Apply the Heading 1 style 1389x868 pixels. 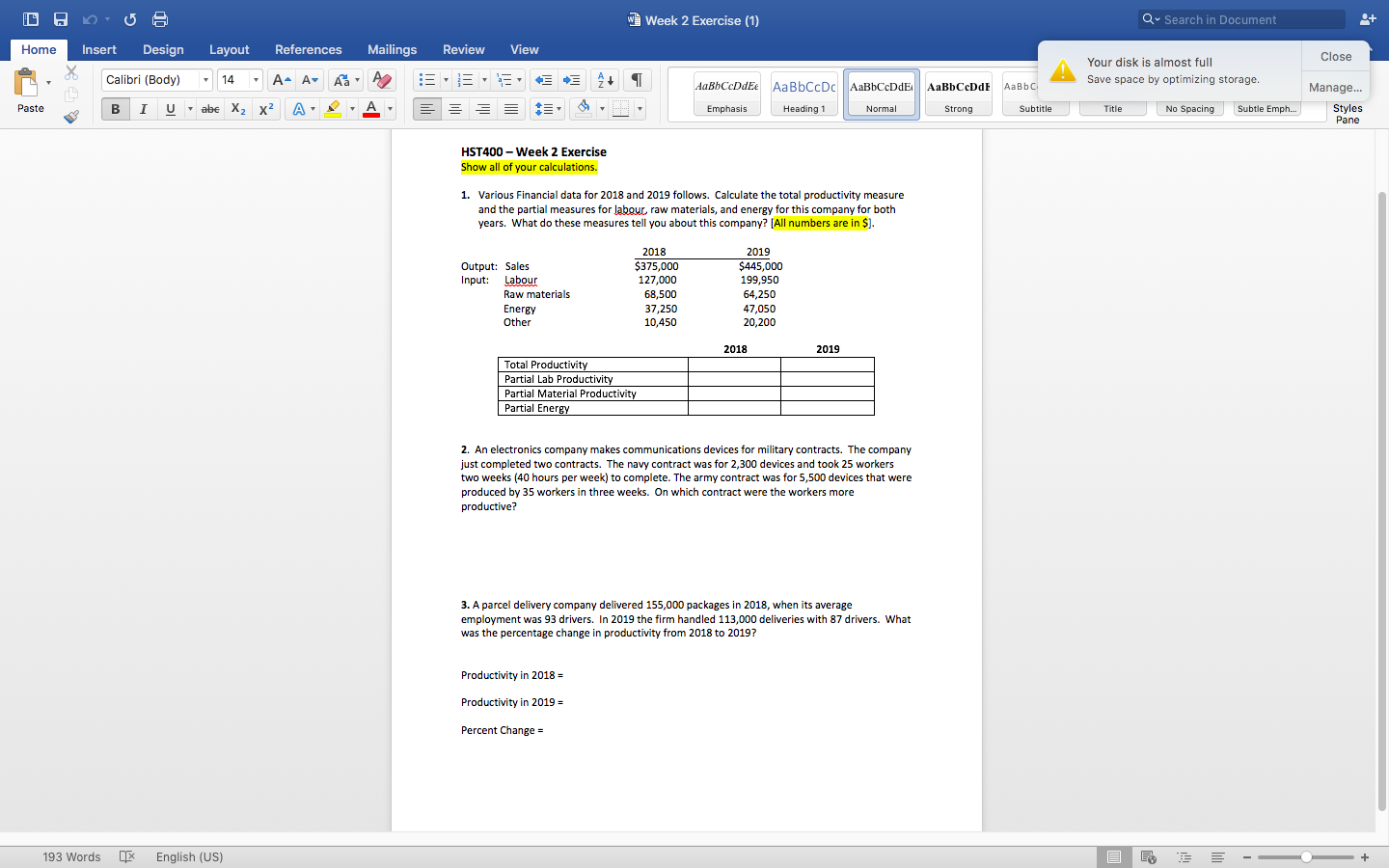(x=803, y=93)
